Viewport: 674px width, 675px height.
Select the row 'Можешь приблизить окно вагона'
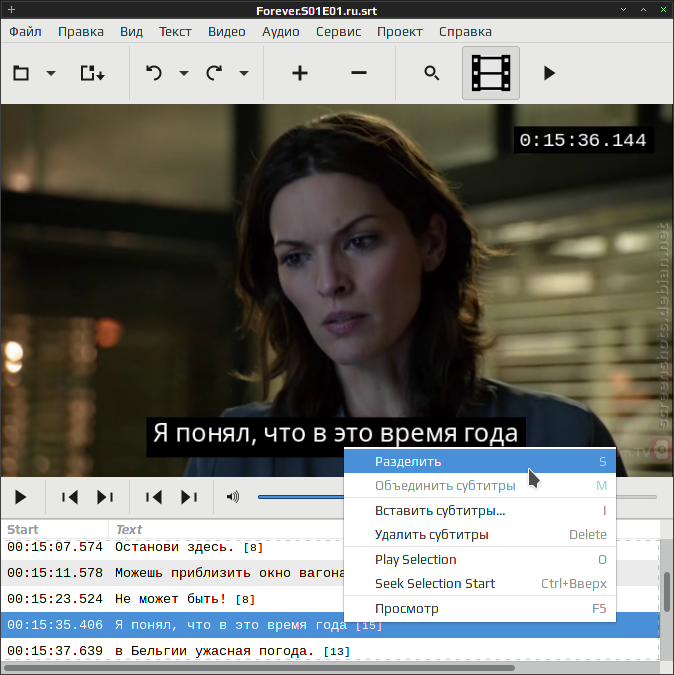[330, 573]
